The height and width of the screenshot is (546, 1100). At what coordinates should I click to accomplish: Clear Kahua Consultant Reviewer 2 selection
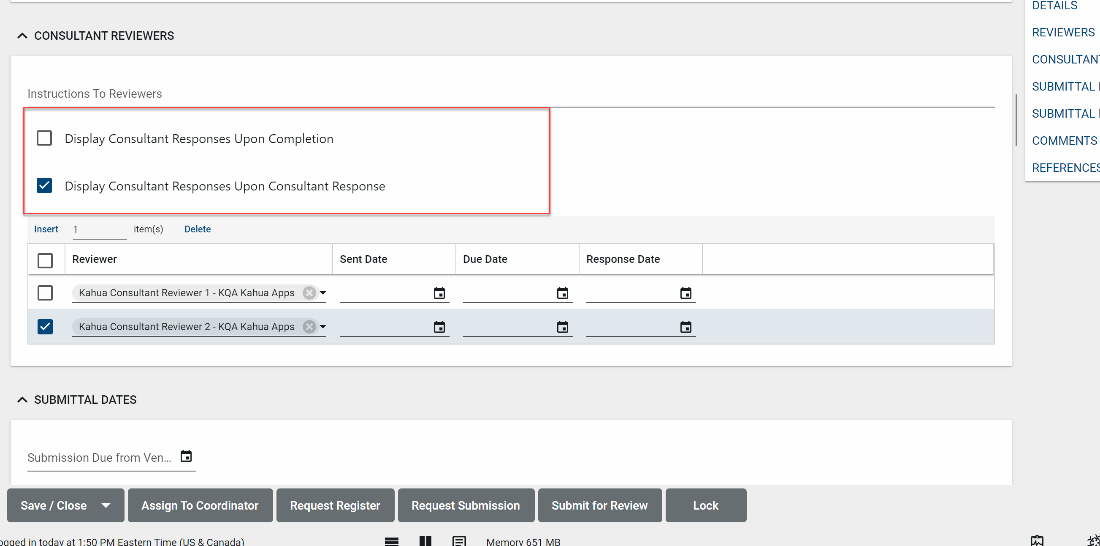tap(309, 327)
